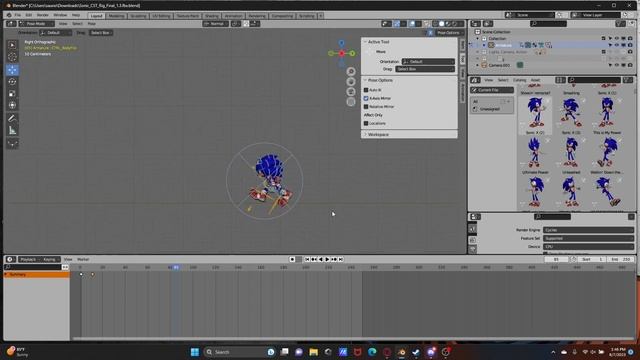Click the current frame marker in timeline
640x360 pixels.
tap(176, 267)
